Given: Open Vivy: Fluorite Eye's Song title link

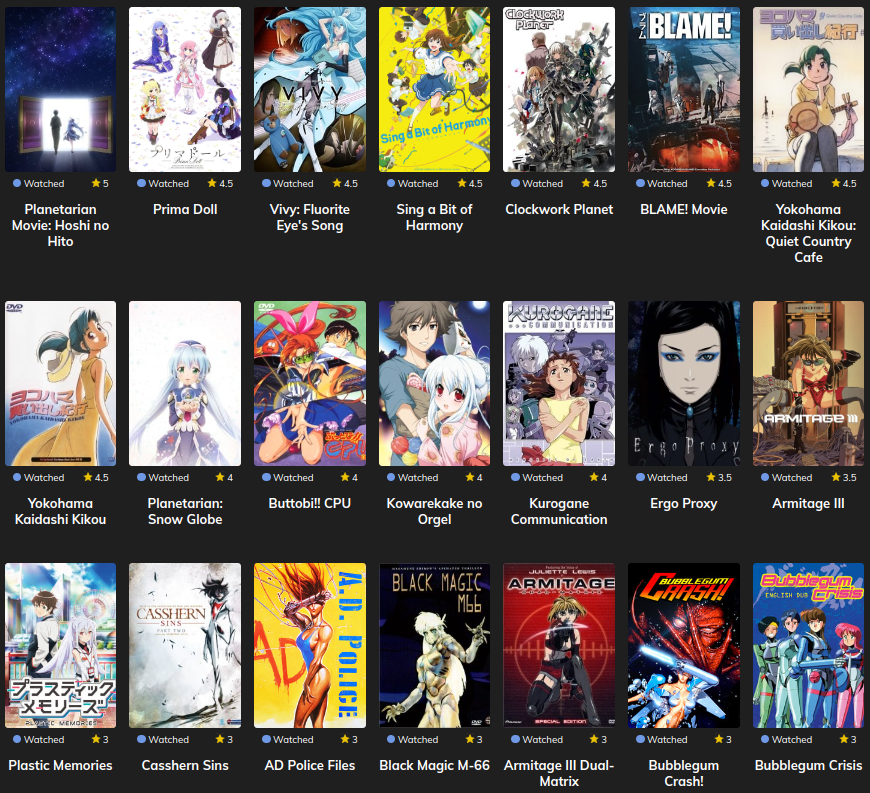Looking at the screenshot, I should 310,218.
